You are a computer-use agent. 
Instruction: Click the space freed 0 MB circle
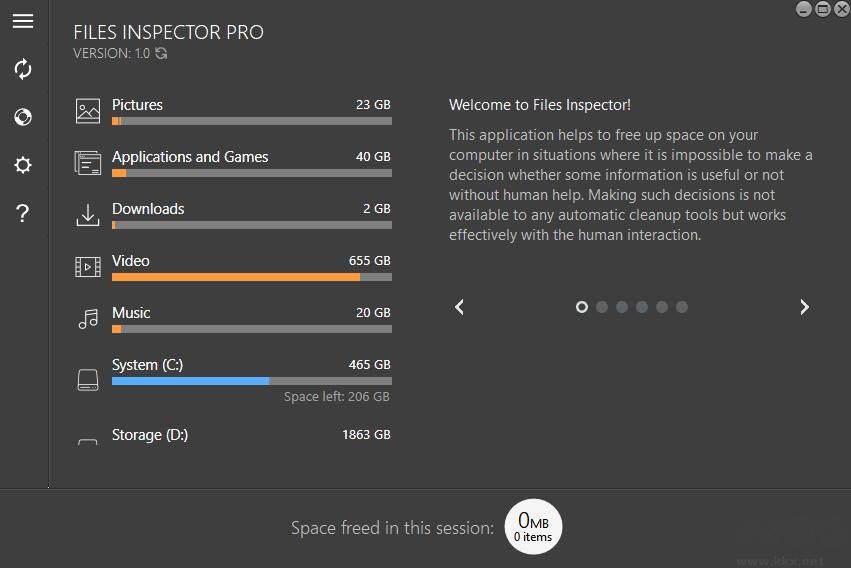533,527
